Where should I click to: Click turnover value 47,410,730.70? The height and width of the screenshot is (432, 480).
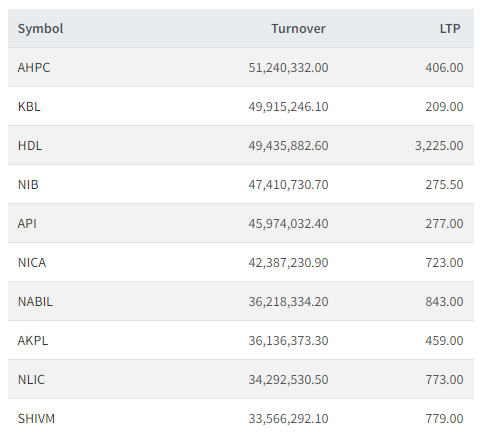click(288, 185)
